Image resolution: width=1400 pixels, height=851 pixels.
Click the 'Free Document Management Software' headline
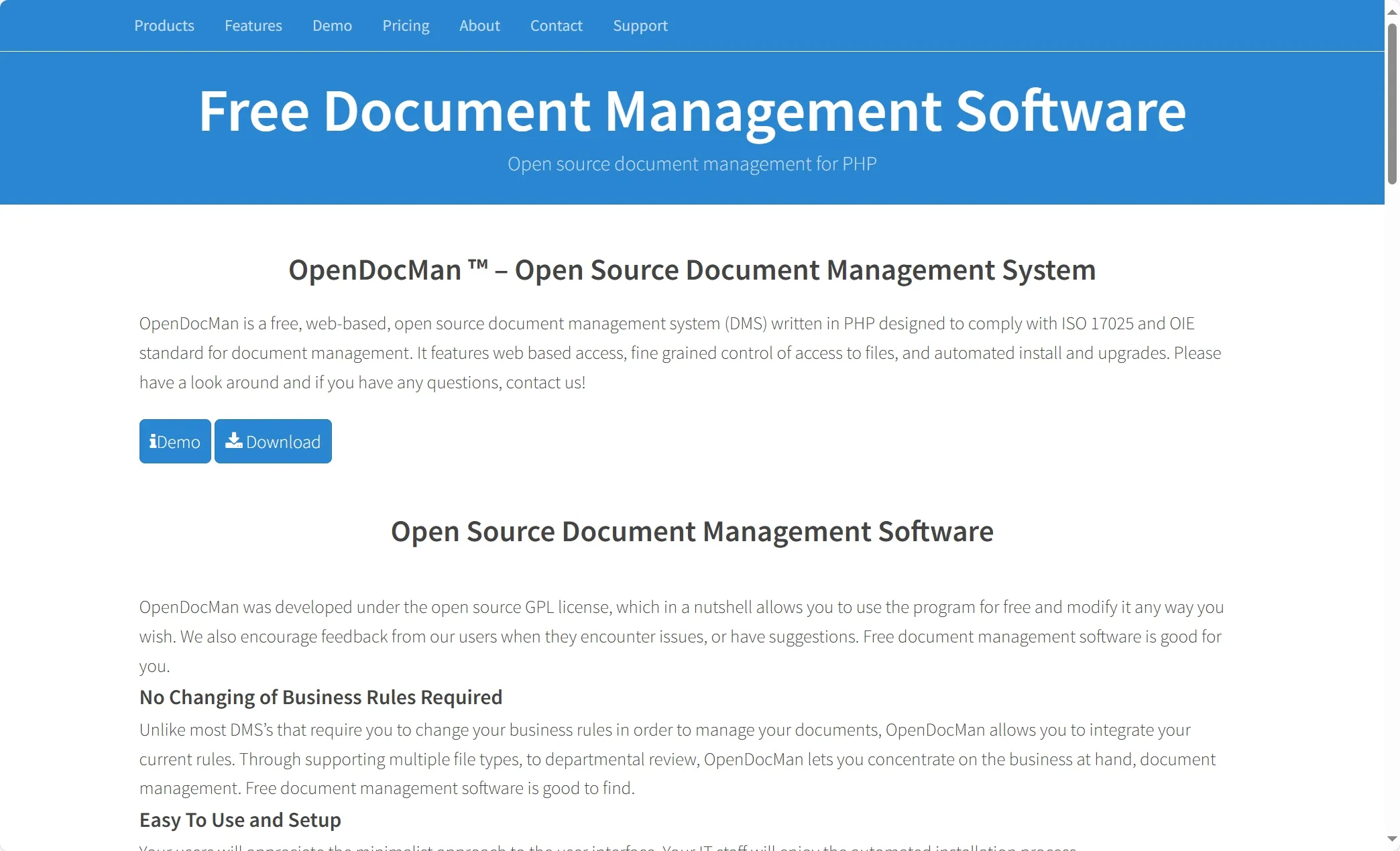pyautogui.click(x=692, y=111)
